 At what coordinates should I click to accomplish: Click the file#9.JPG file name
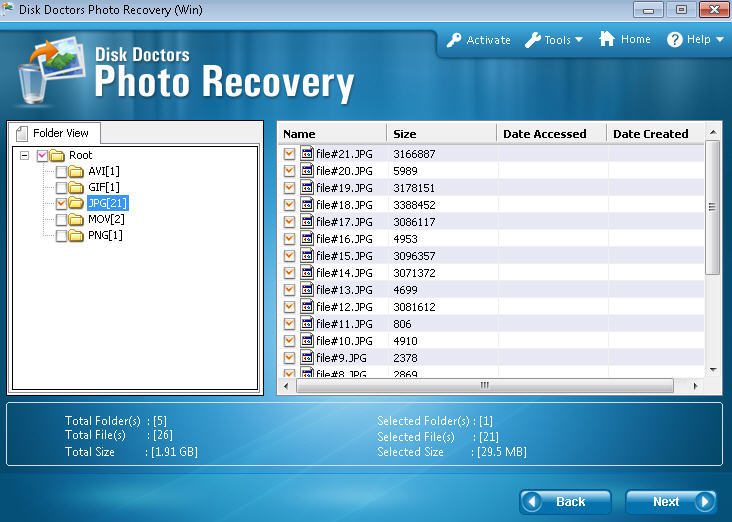point(341,358)
